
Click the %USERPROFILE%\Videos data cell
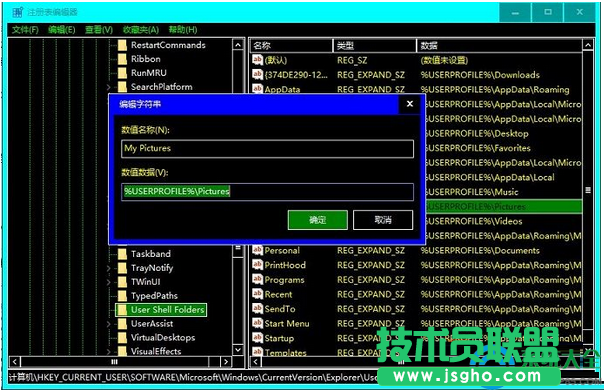coord(474,221)
